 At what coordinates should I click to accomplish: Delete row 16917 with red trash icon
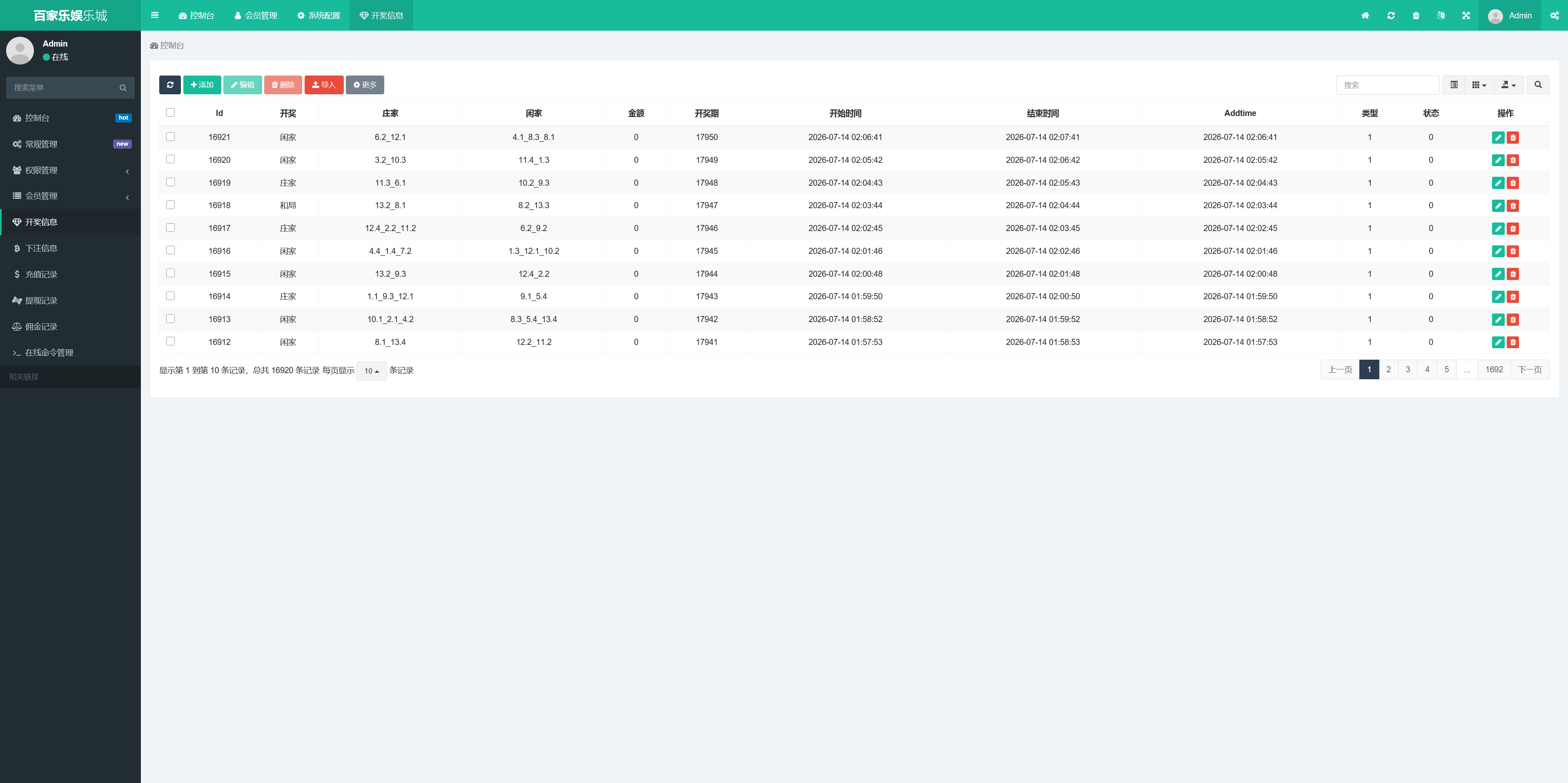(x=1512, y=228)
